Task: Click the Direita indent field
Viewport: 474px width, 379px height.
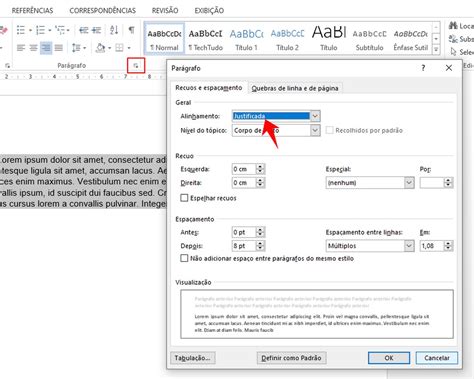Action: 244,183
